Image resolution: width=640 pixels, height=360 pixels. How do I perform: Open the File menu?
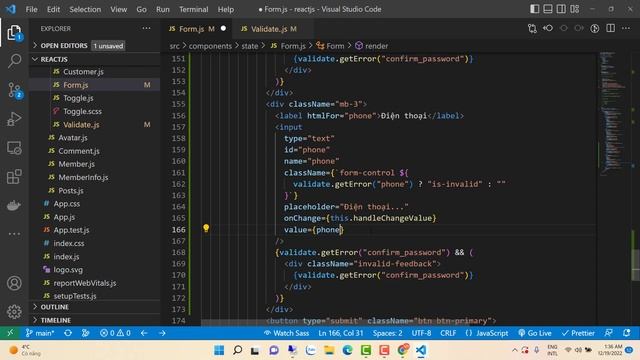31,9
